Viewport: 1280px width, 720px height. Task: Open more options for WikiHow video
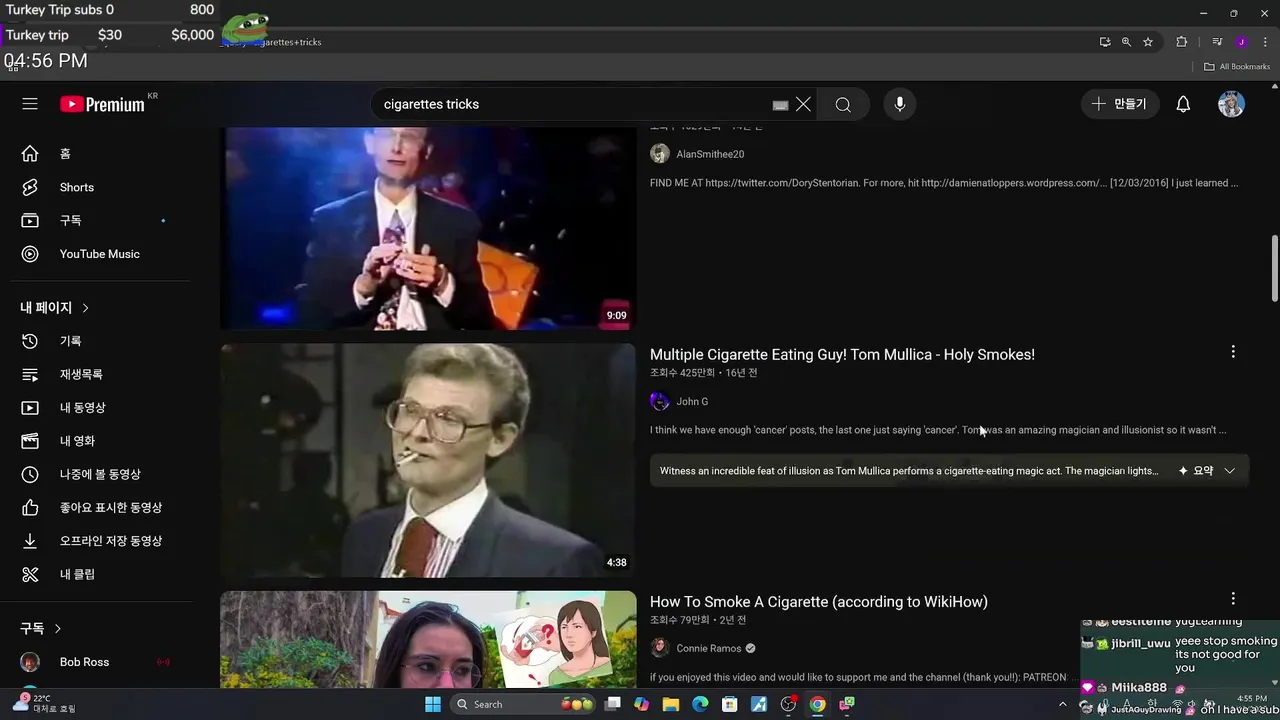pyautogui.click(x=1233, y=599)
